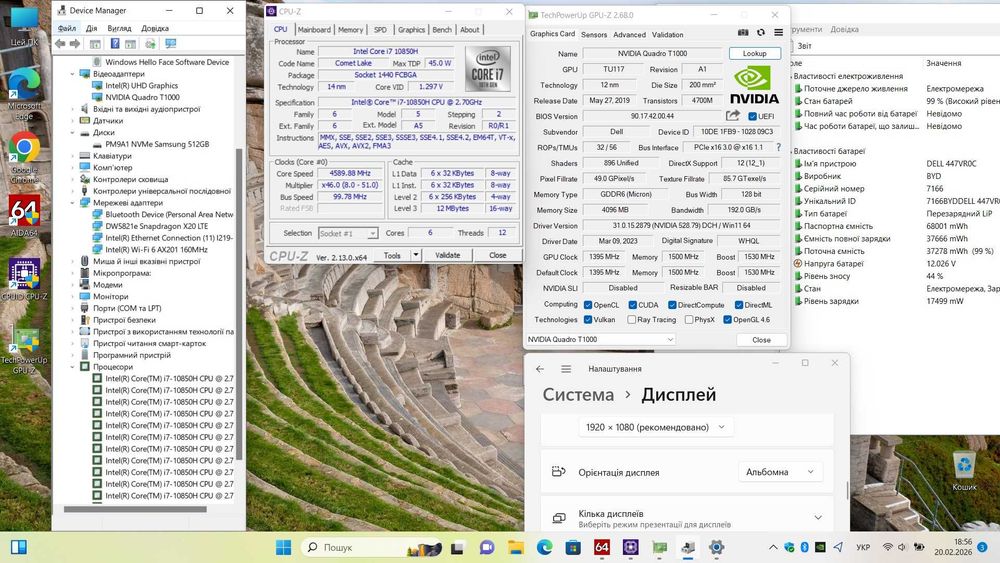The width and height of the screenshot is (1000, 563).
Task: Click Device Manager horizontal scrollbar
Action: (135, 509)
